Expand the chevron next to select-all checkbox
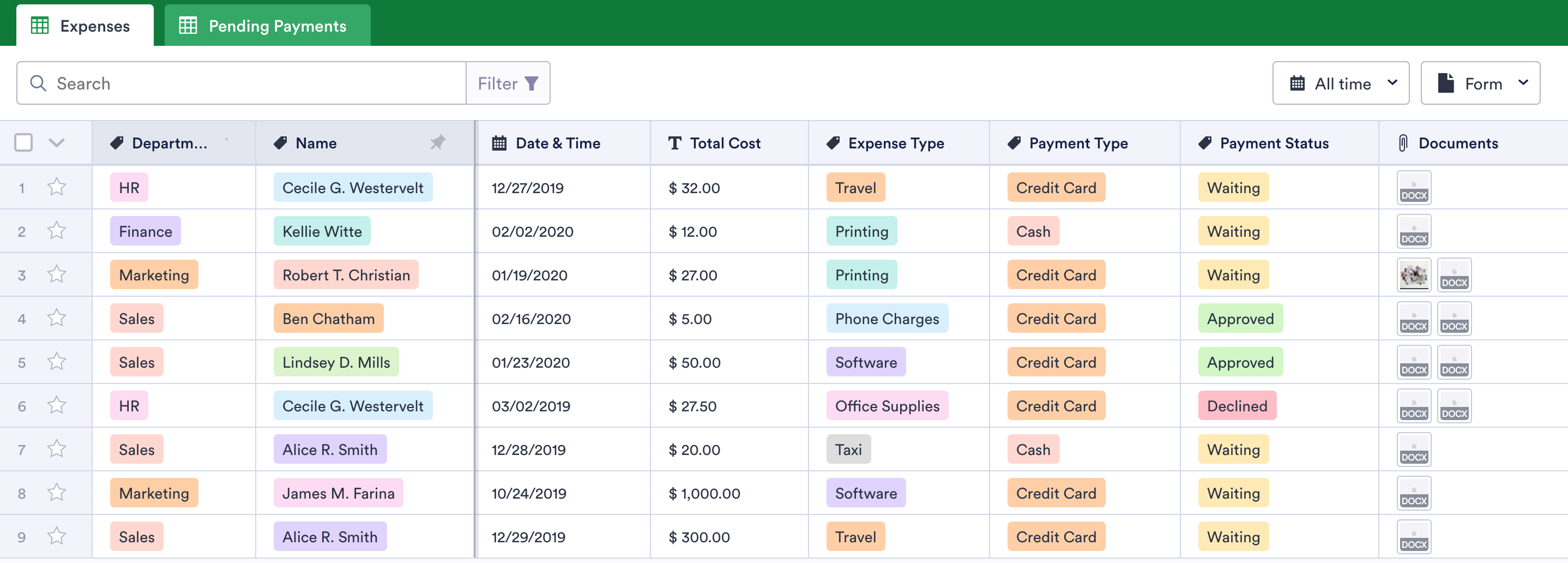The width and height of the screenshot is (1568, 563). point(57,142)
